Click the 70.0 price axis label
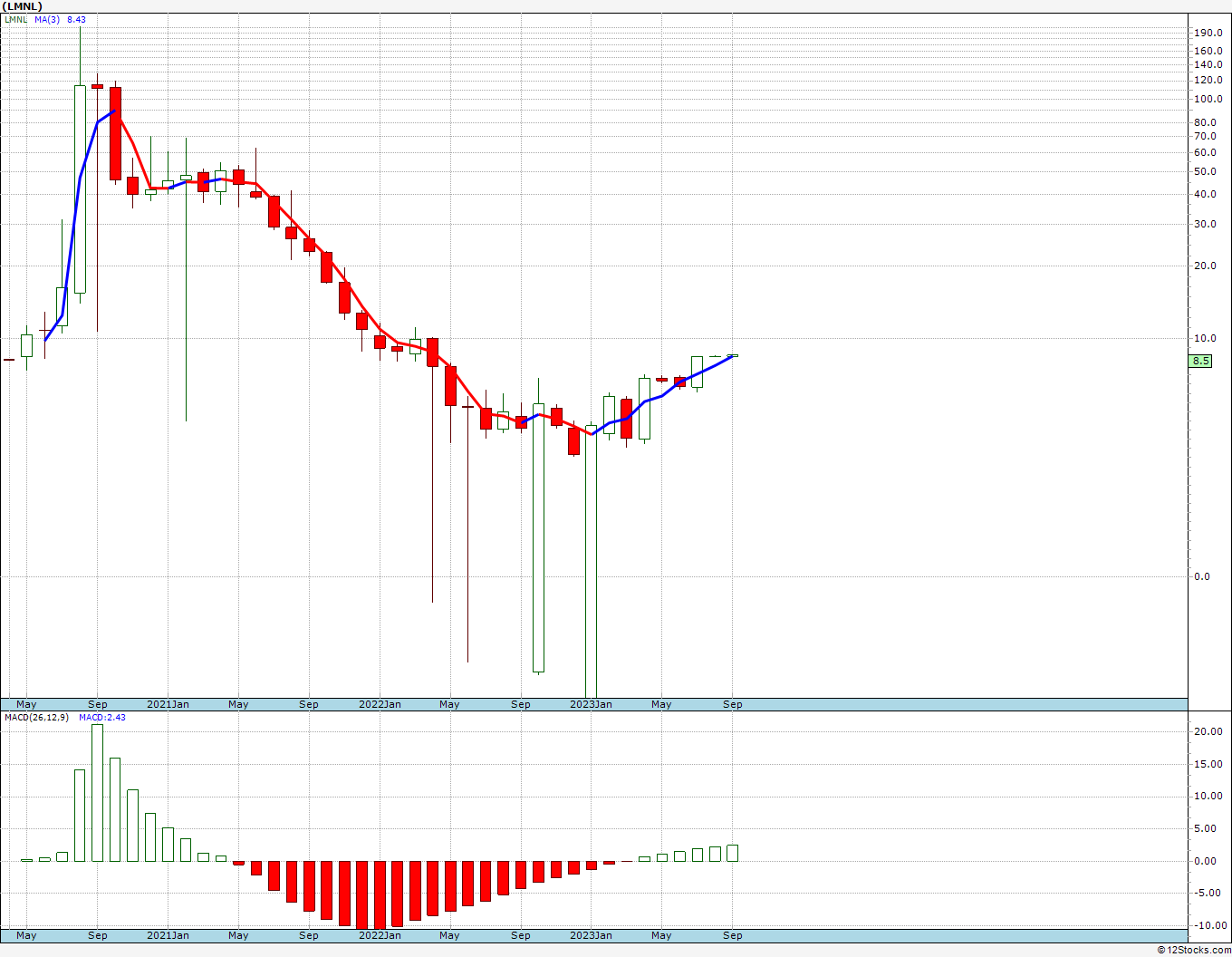1232x957 pixels. (1206, 137)
